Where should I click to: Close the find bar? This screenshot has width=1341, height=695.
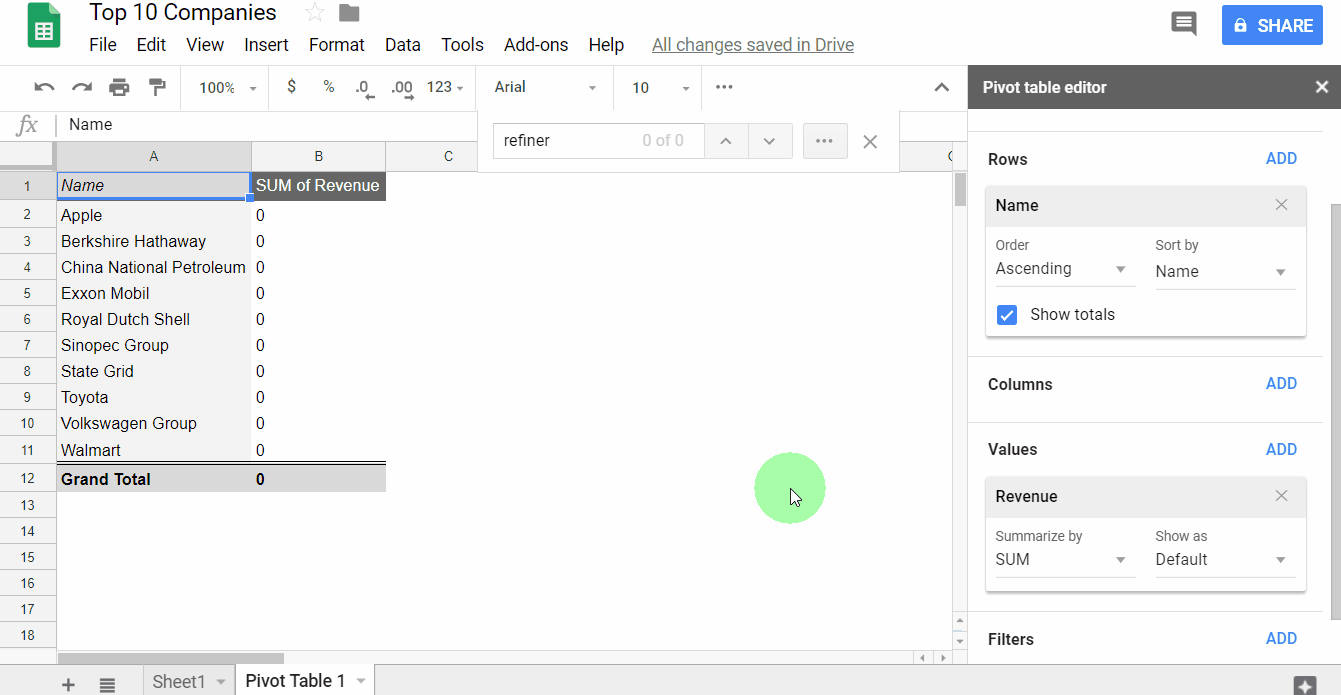point(870,141)
